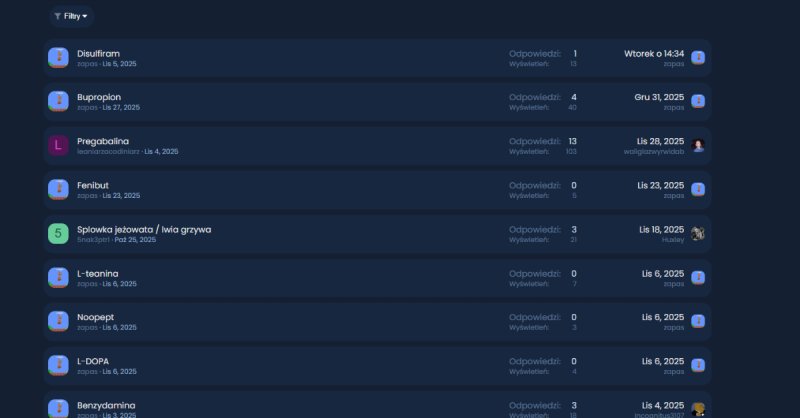Click author avatar beside Bupropion
The height and width of the screenshot is (418, 800).
click(58, 101)
